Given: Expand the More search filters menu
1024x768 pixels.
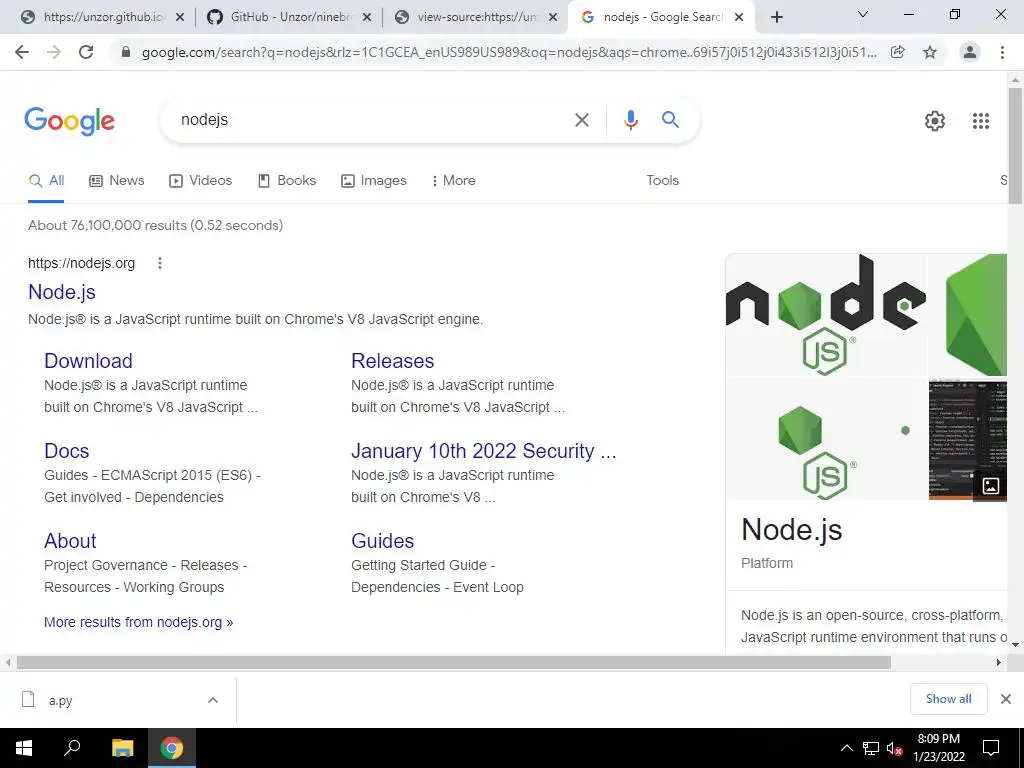Looking at the screenshot, I should pyautogui.click(x=453, y=181).
